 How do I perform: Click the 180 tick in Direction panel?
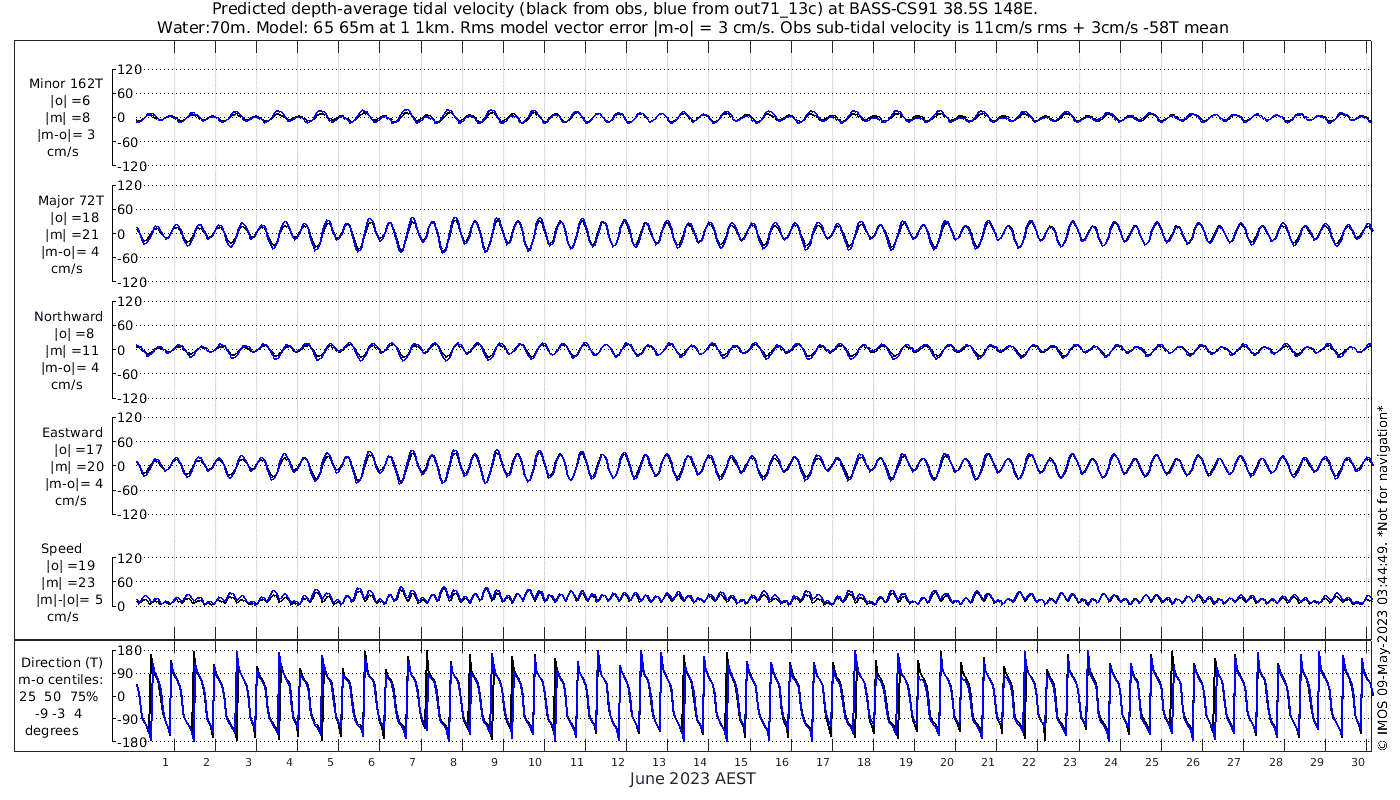point(127,649)
